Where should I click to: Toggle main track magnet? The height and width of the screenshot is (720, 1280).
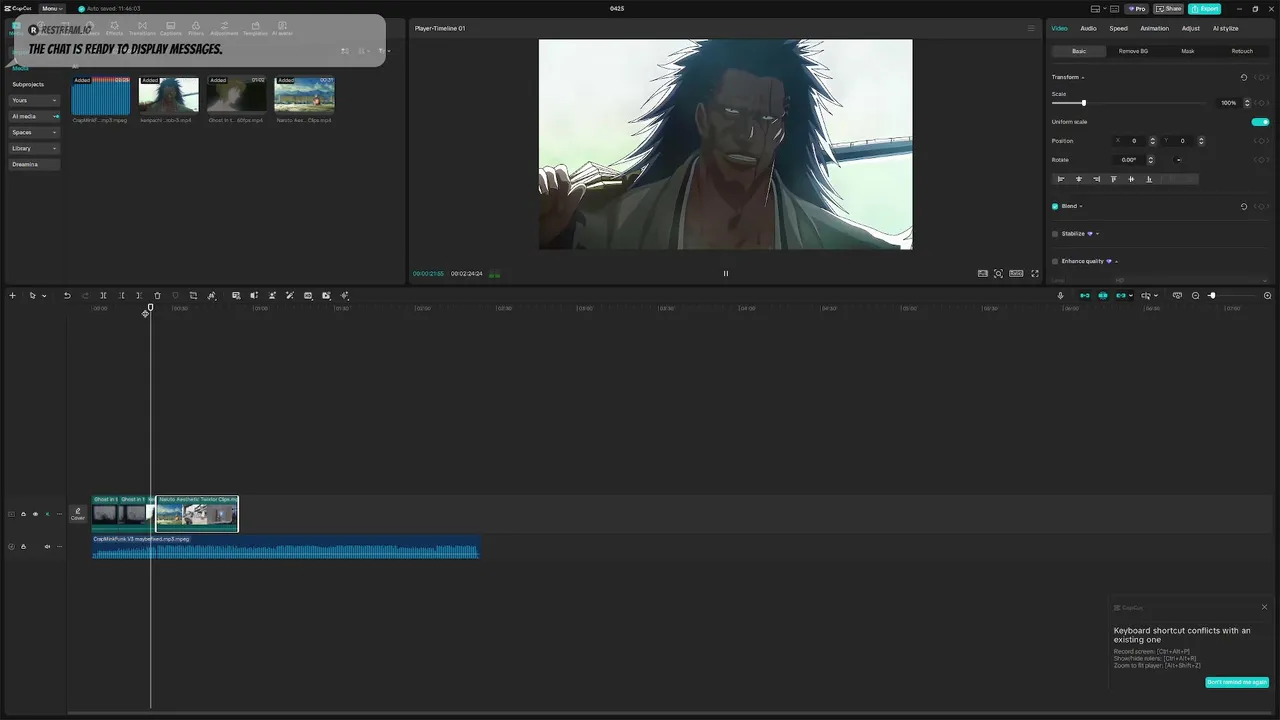[1084, 296]
